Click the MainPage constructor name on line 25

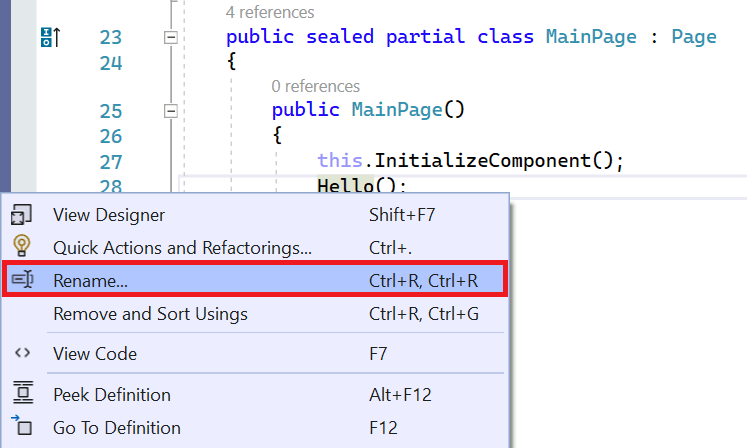(397, 110)
